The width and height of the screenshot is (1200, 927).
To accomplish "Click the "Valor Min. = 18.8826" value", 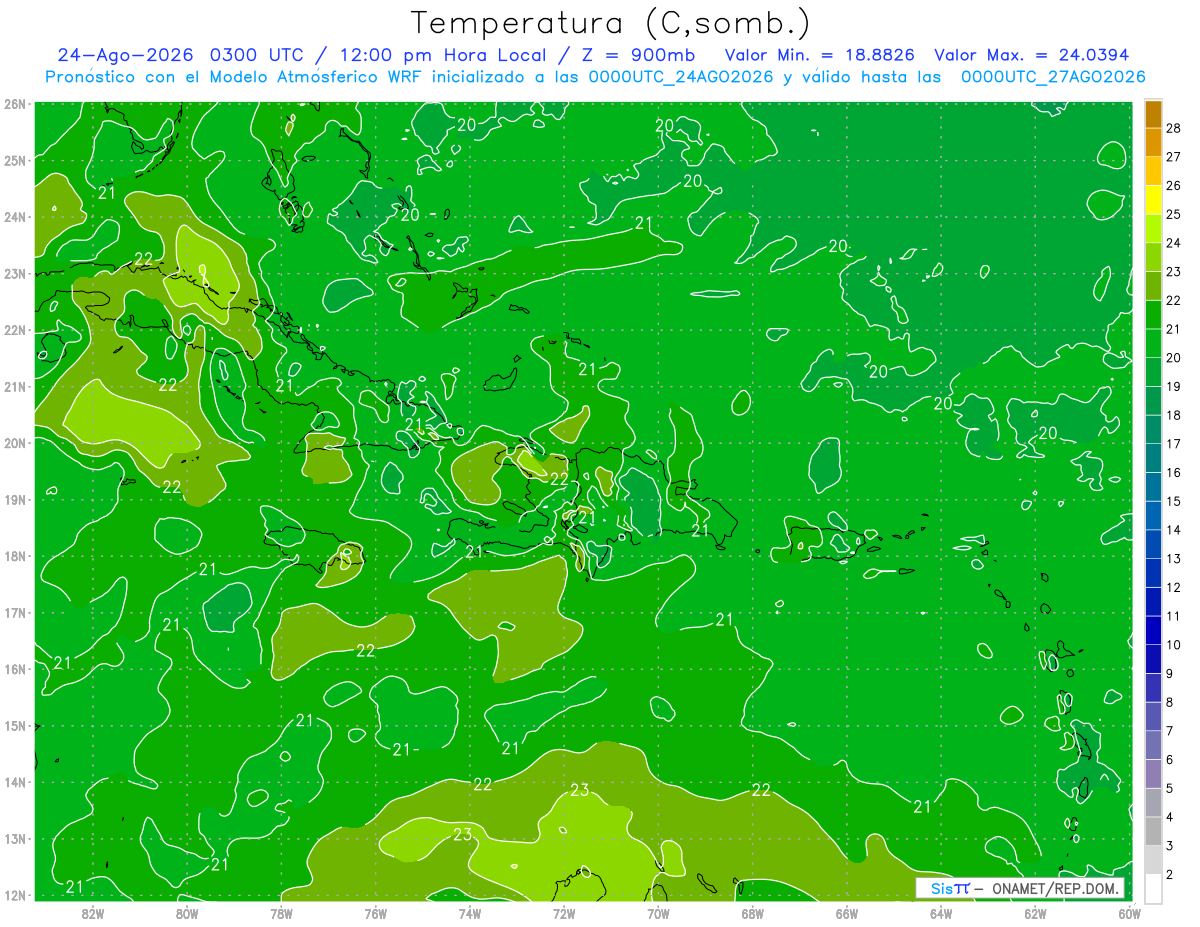I will pyautogui.click(x=819, y=55).
